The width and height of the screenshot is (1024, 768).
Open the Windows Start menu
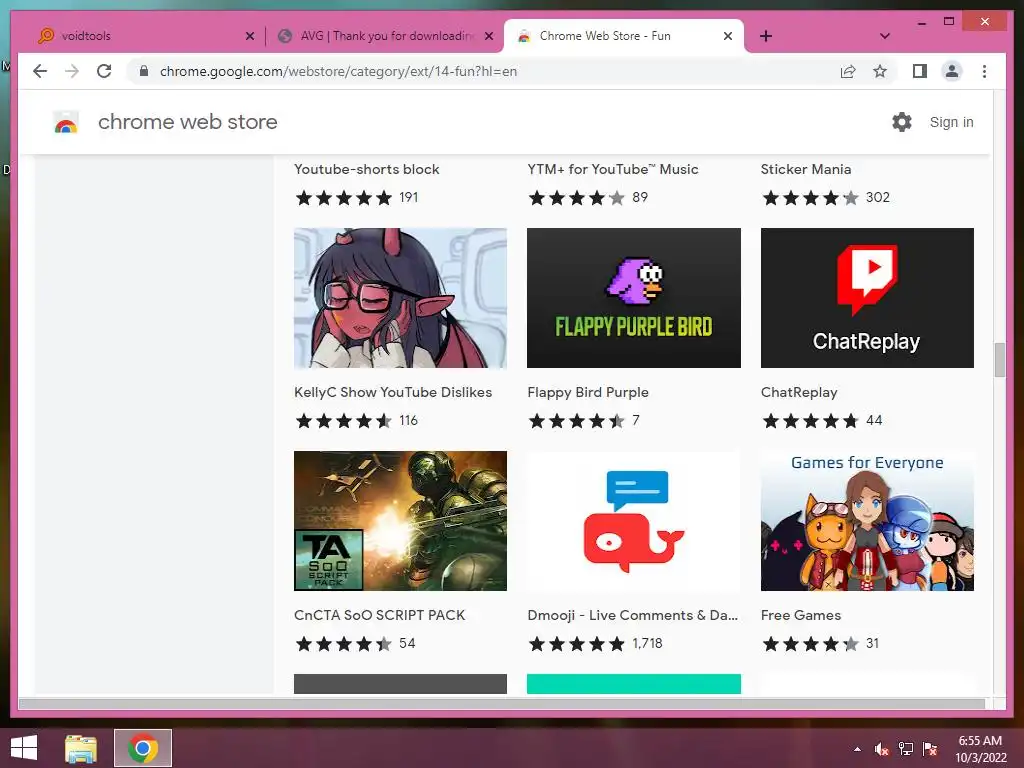24,748
